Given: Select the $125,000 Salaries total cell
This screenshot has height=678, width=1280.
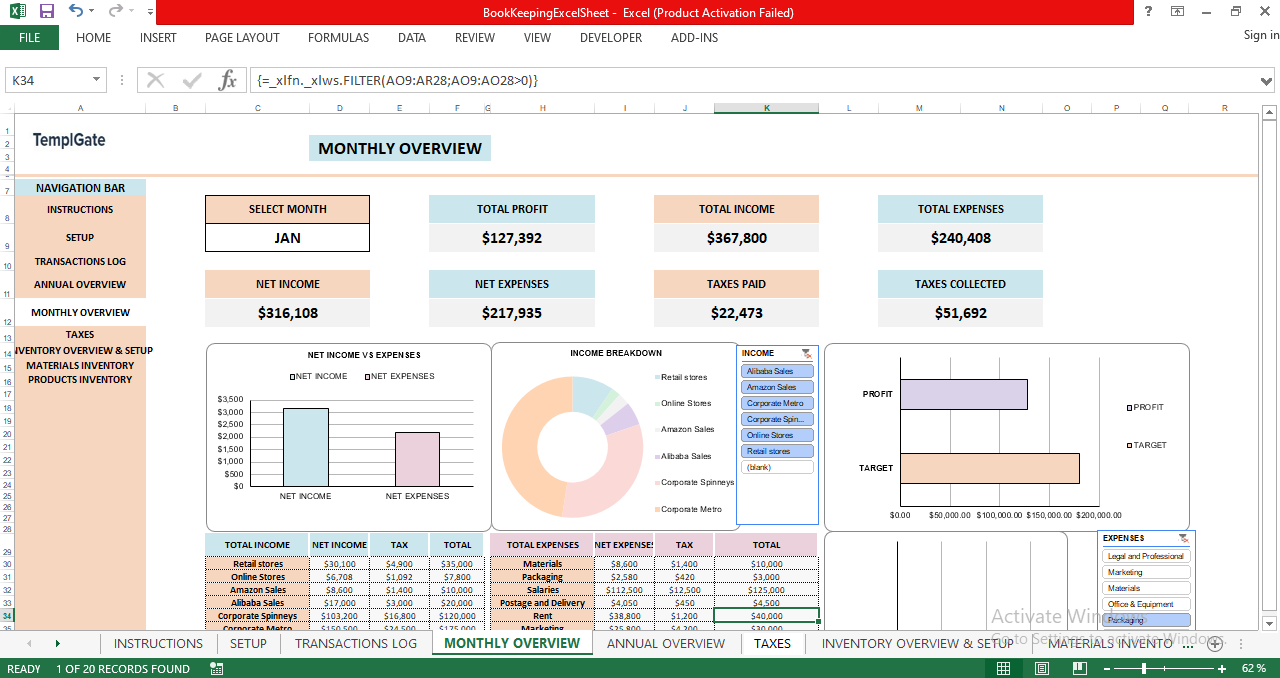Looking at the screenshot, I should [x=767, y=590].
